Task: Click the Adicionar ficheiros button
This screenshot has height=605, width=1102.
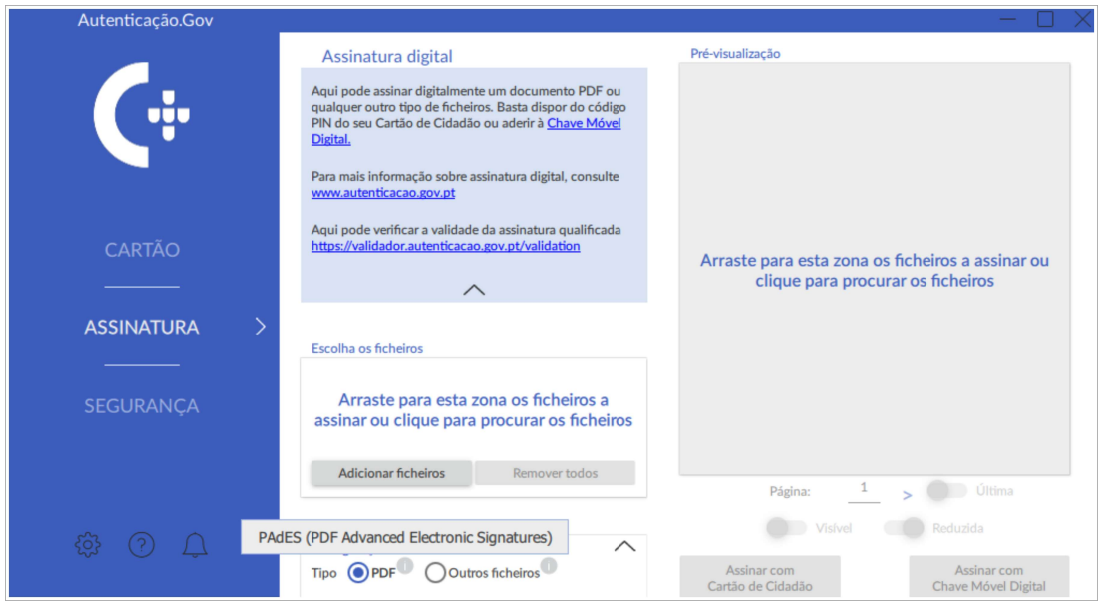Action: click(x=391, y=473)
